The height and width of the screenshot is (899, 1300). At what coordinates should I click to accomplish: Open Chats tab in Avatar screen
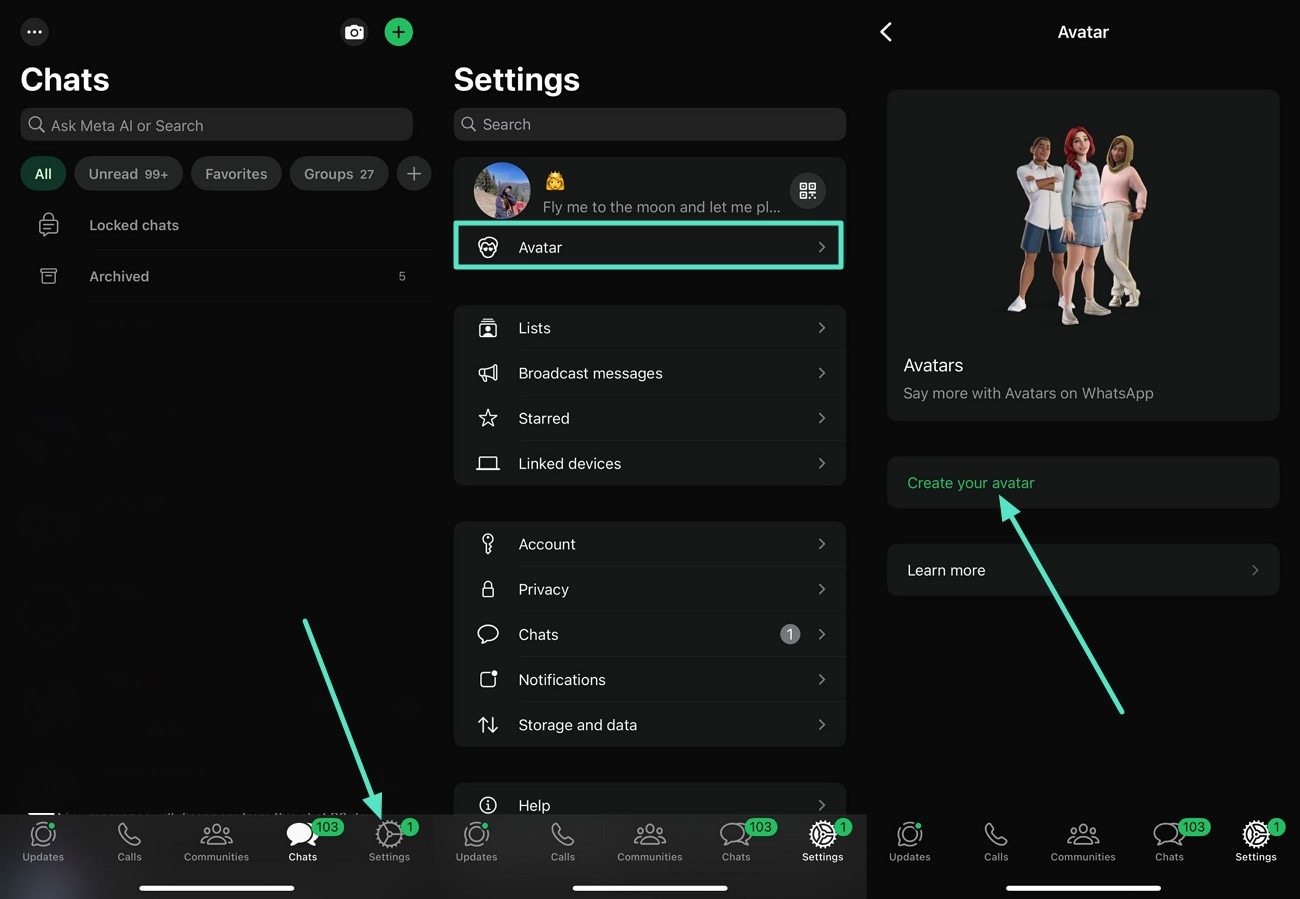click(x=1170, y=841)
